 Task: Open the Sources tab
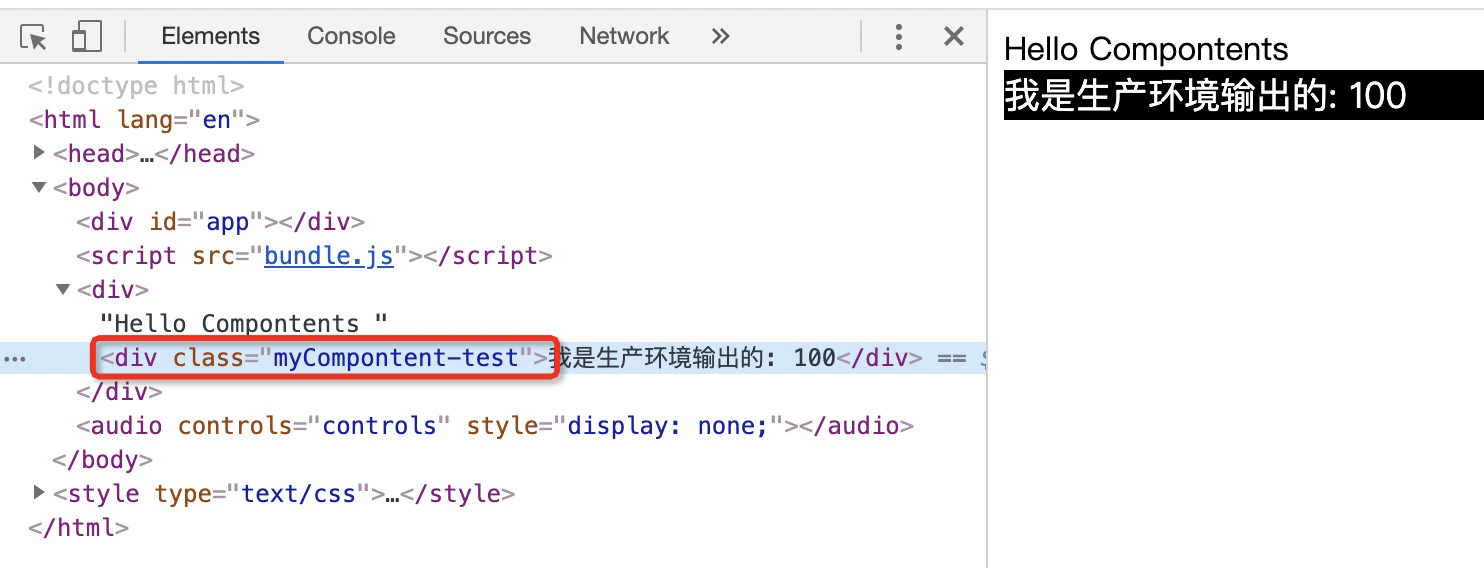click(x=487, y=37)
